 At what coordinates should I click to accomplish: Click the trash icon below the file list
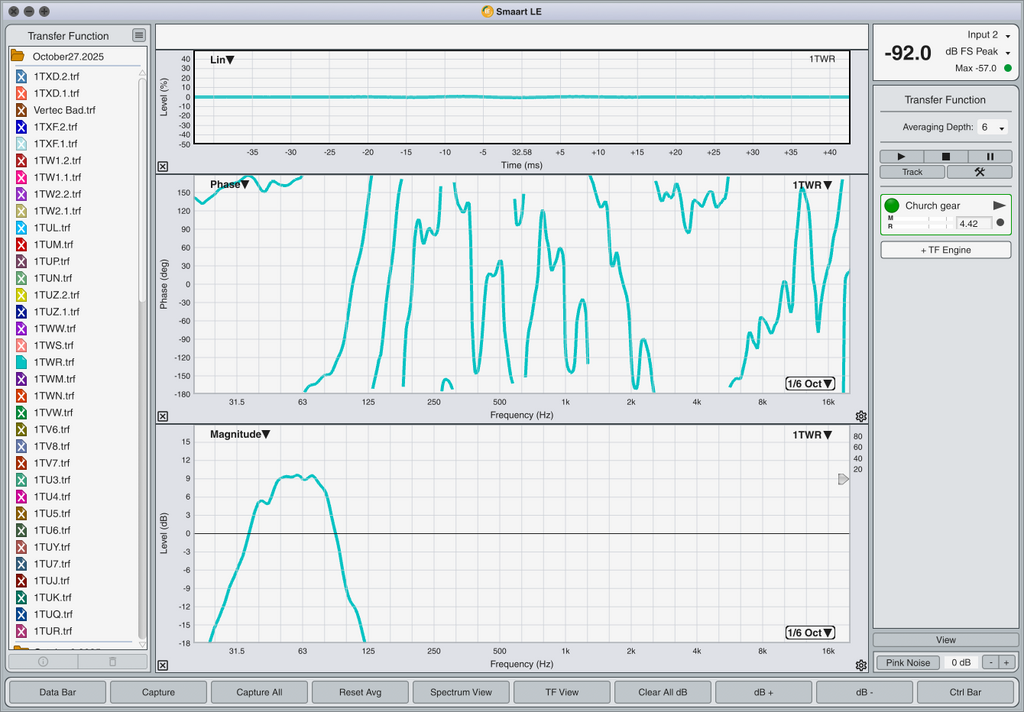click(x=112, y=662)
